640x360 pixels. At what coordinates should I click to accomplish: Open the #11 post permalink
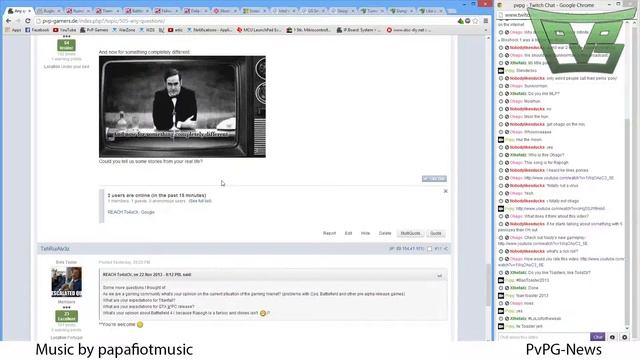pos(438,249)
